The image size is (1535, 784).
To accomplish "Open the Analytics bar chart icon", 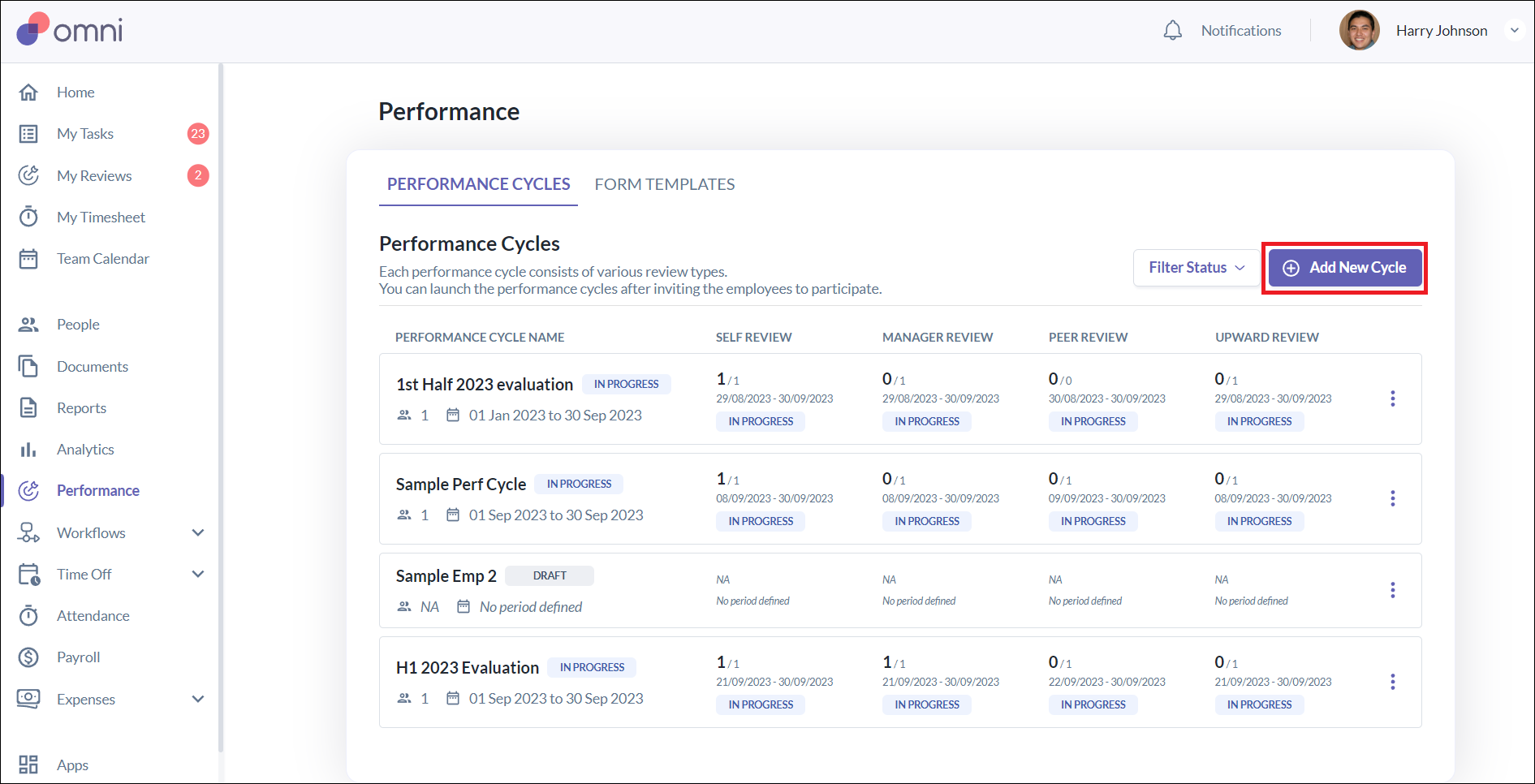I will click(x=28, y=450).
